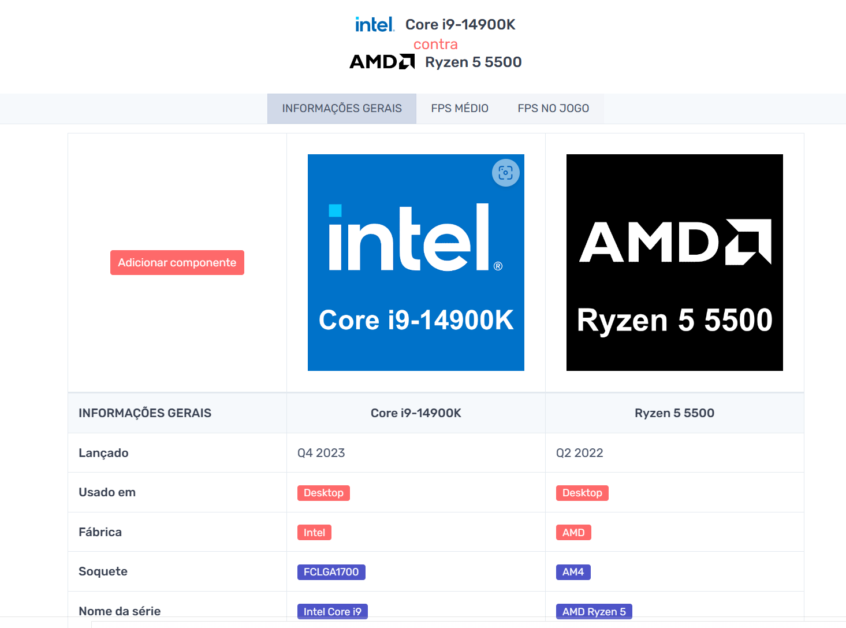Click the Lançado row label
The image size is (846, 628).
coord(104,453)
